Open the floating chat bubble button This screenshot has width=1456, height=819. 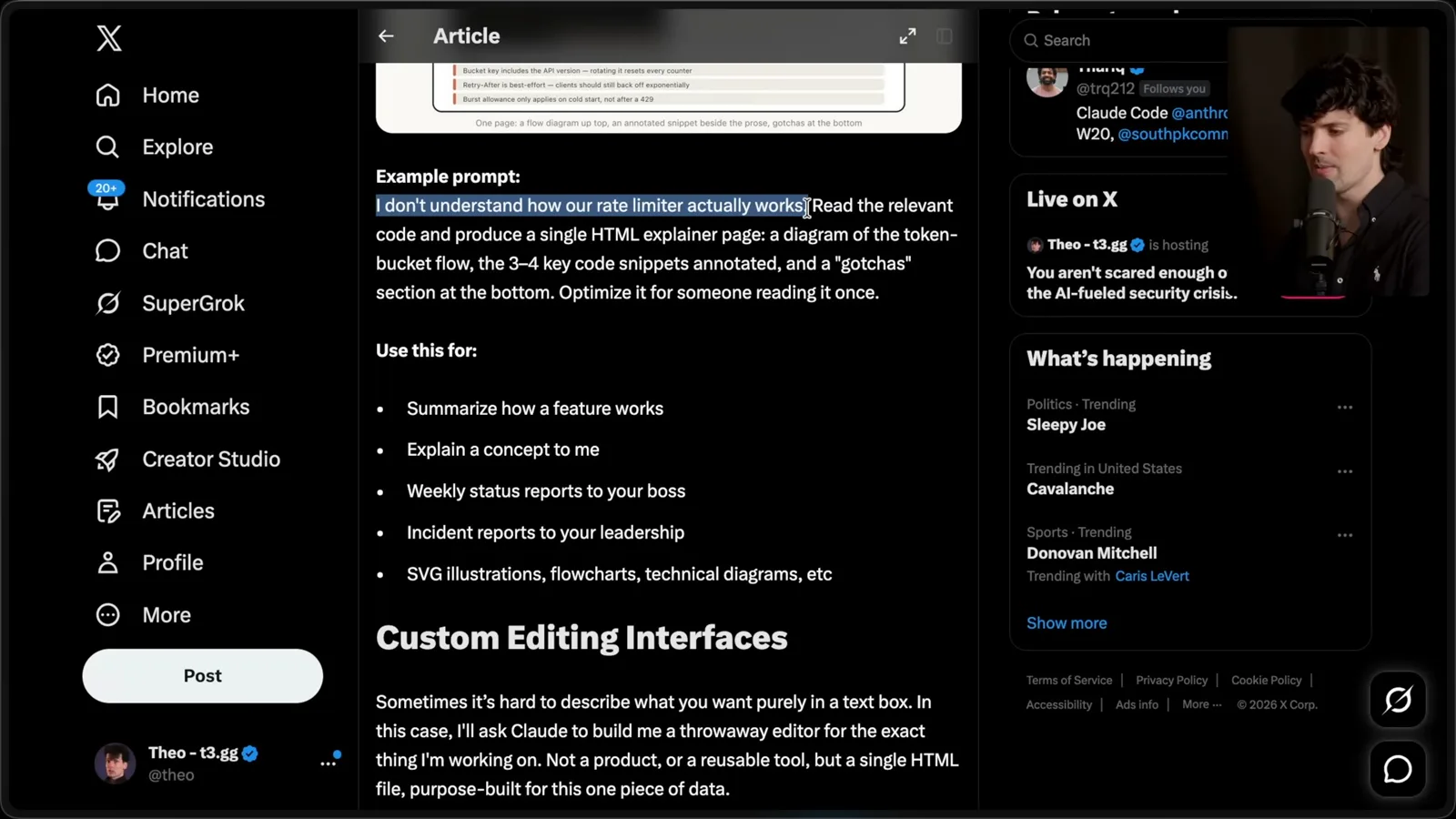pos(1398,770)
